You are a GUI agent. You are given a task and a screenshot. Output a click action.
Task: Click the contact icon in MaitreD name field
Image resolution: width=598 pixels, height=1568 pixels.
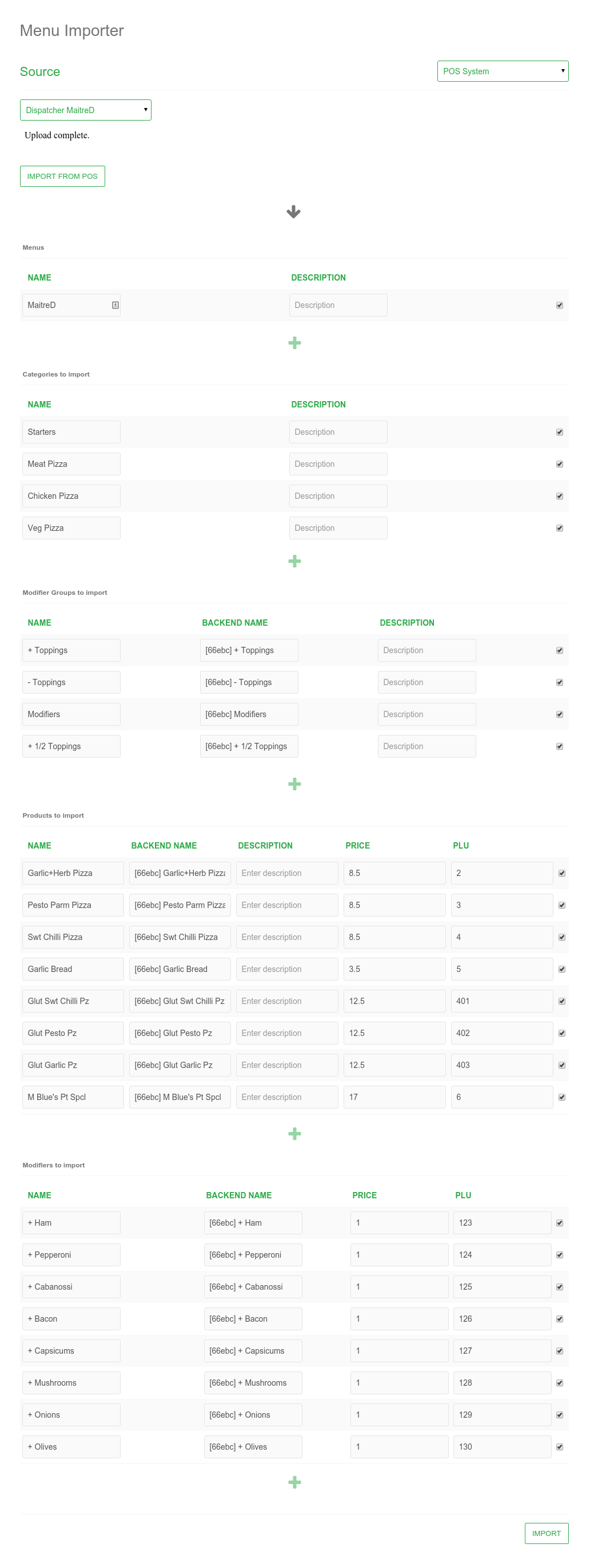click(115, 305)
